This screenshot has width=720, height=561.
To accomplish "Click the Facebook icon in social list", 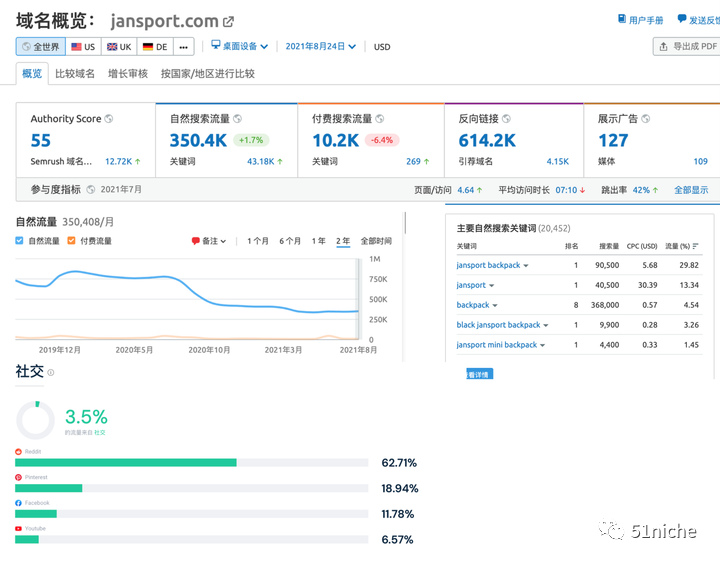I will [18, 503].
